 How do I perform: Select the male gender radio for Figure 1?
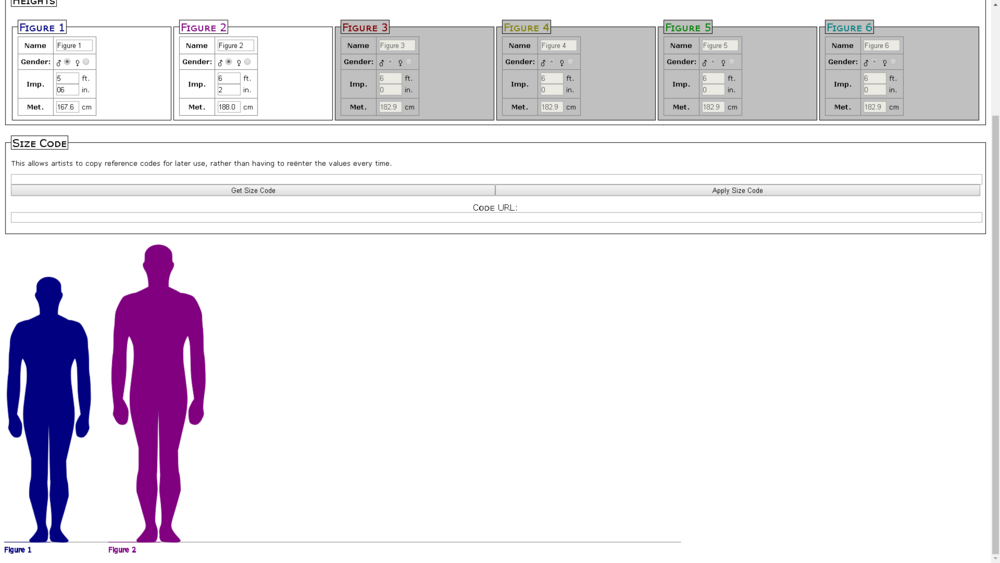point(67,62)
